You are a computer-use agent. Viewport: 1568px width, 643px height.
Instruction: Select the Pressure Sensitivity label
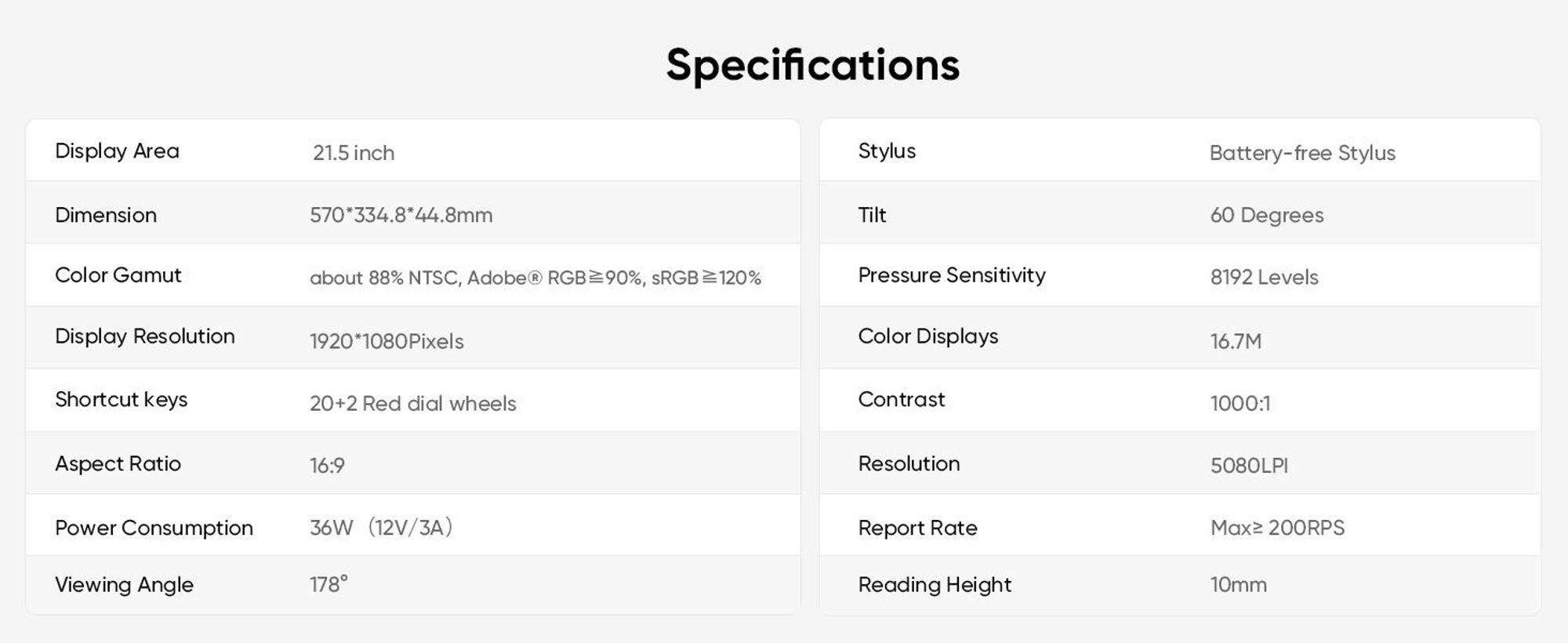click(x=952, y=275)
